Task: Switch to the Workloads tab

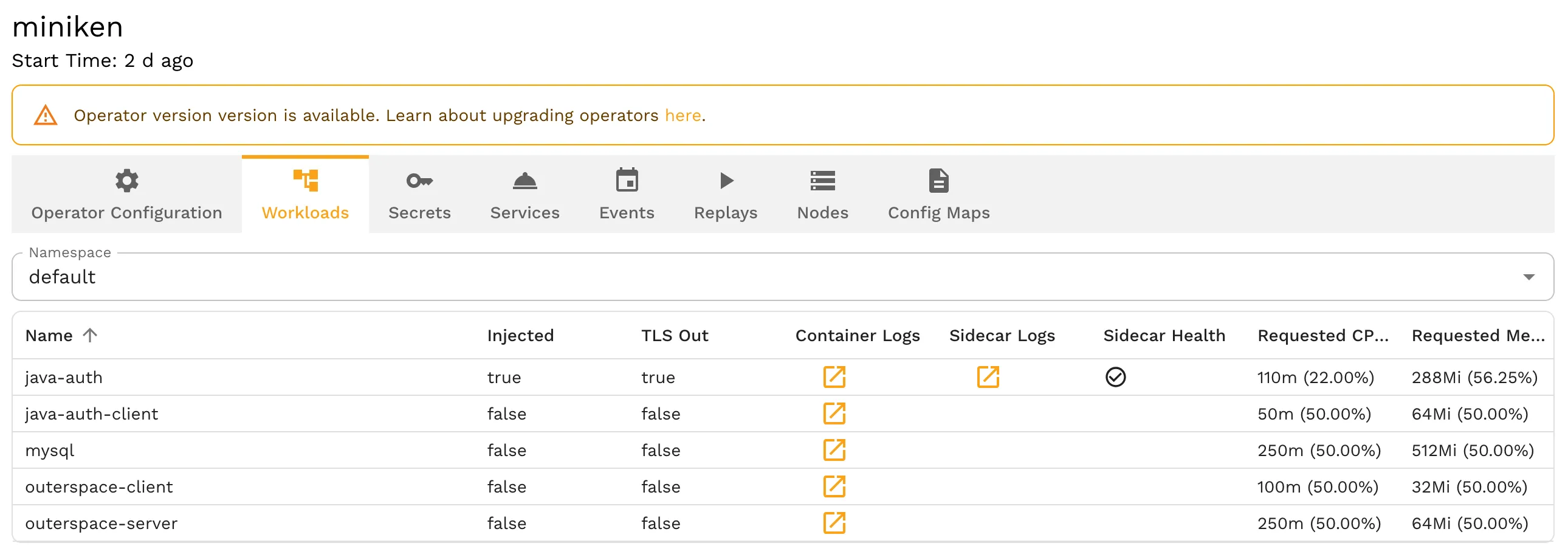Action: click(x=305, y=212)
